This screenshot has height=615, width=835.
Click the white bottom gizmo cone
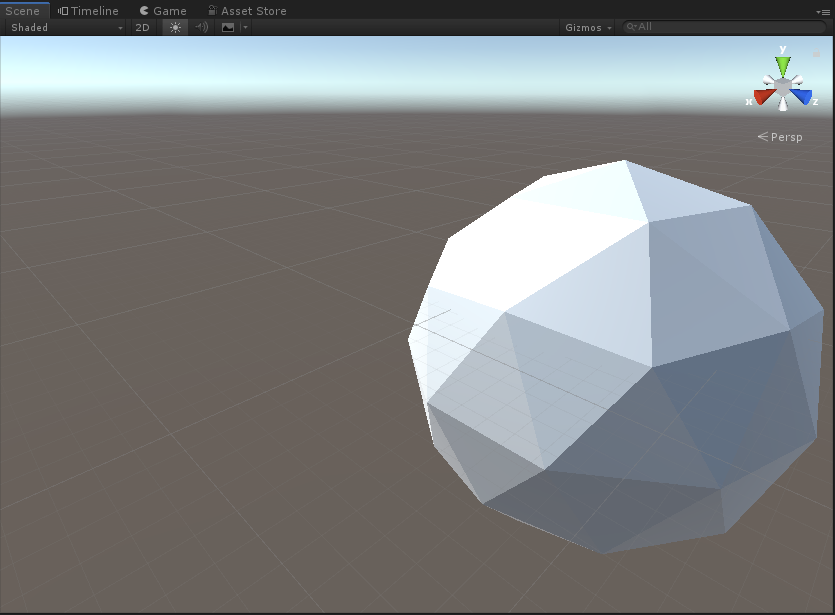point(783,104)
